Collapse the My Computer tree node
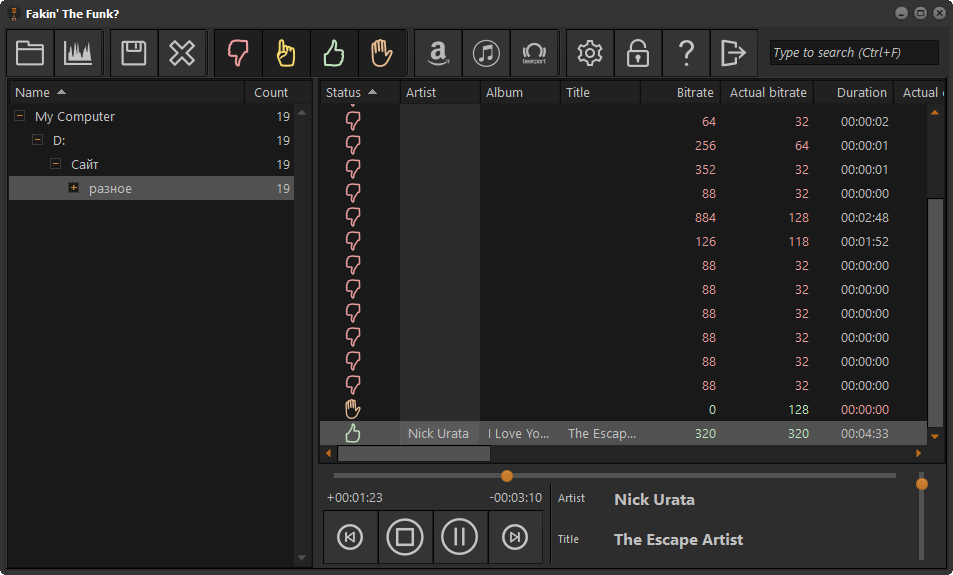Viewport: 953px width, 575px height. point(19,115)
